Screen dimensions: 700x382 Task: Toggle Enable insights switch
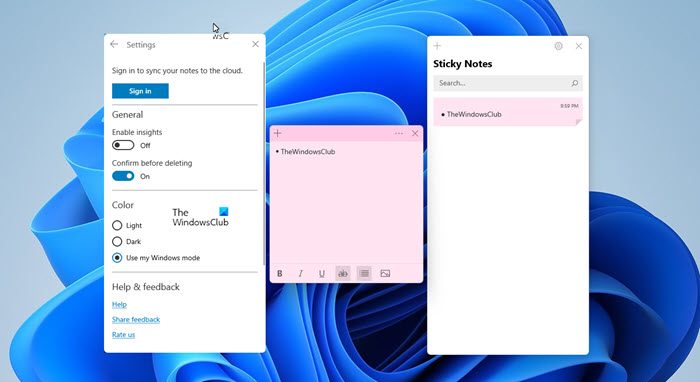123,145
